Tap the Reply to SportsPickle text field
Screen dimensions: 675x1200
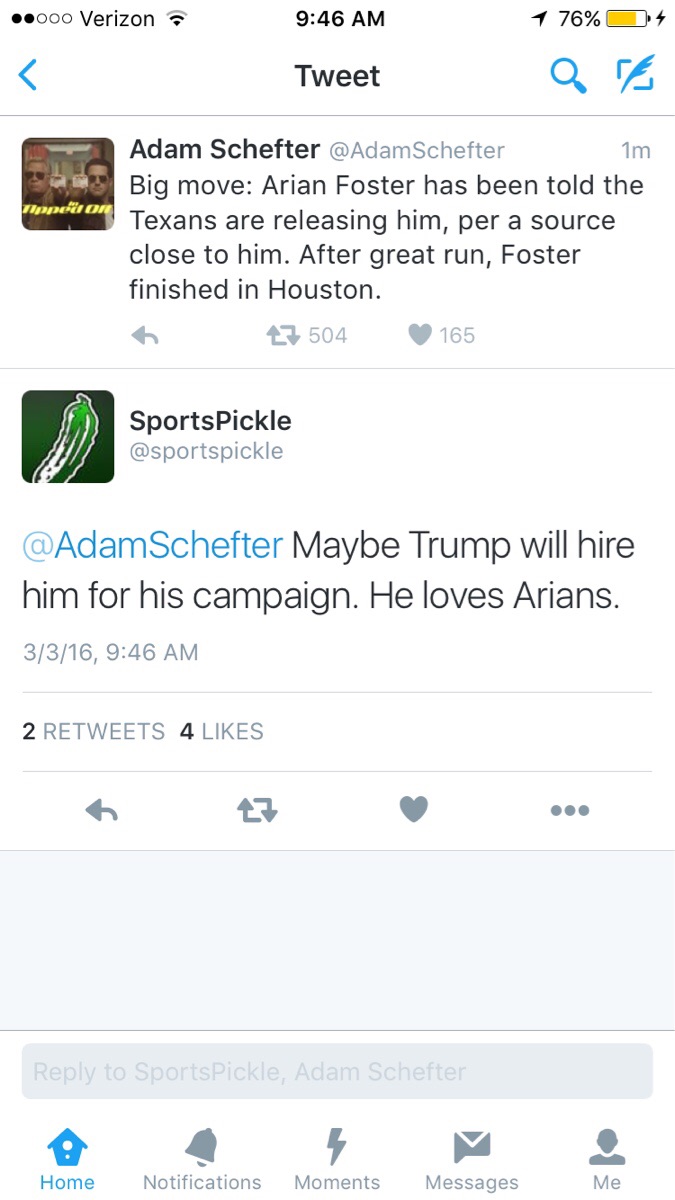[x=337, y=1072]
